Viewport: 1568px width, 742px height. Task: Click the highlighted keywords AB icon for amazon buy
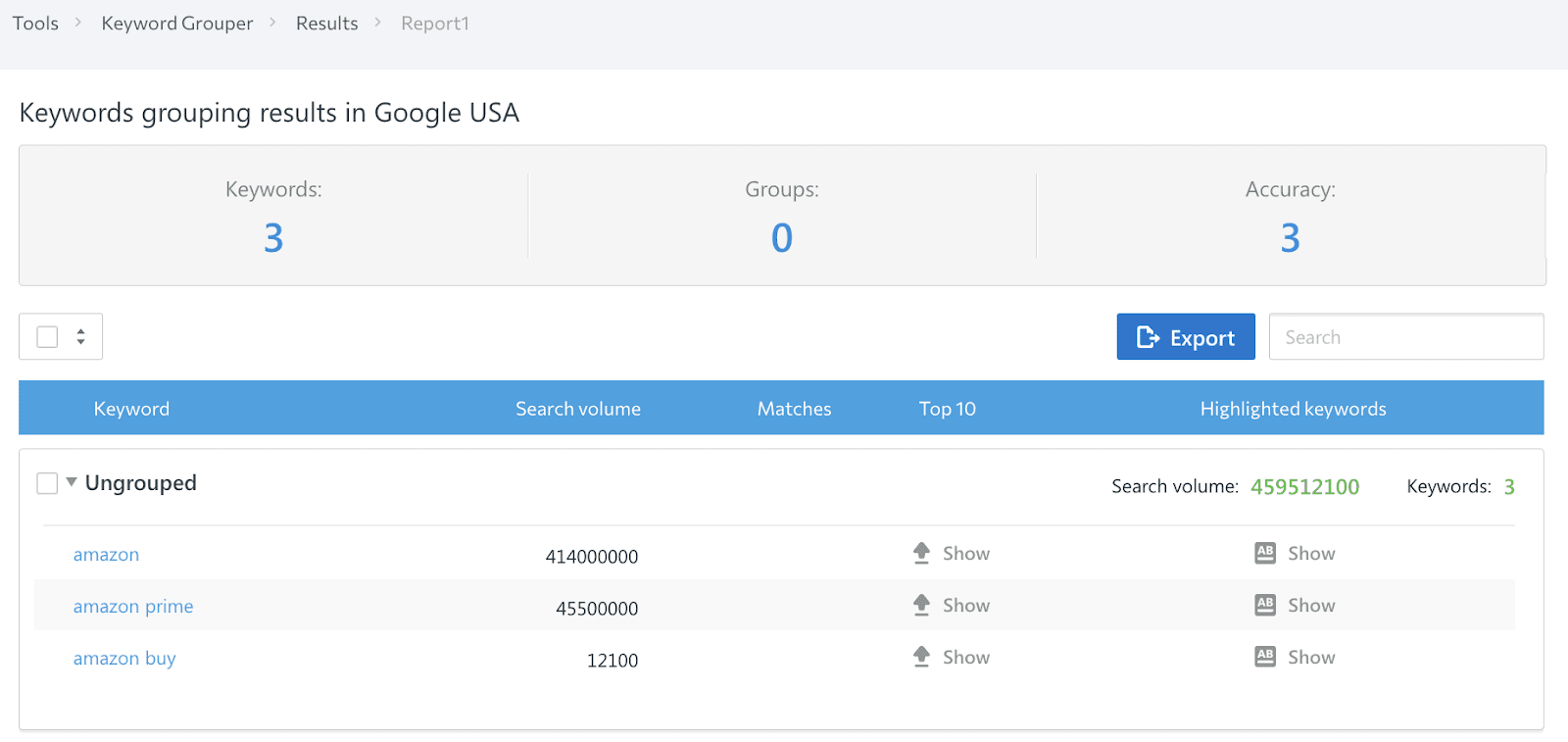click(1265, 657)
